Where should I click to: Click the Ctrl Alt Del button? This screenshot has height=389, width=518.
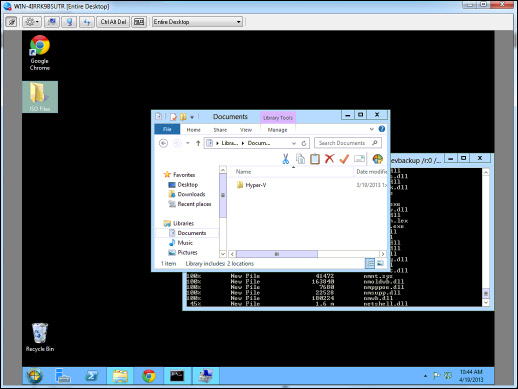[x=113, y=22]
